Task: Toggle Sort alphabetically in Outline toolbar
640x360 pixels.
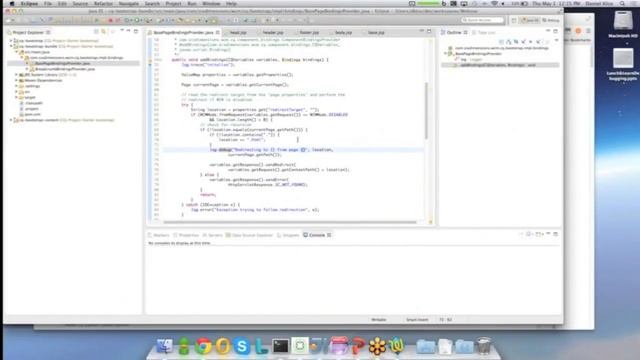Action: [509, 42]
